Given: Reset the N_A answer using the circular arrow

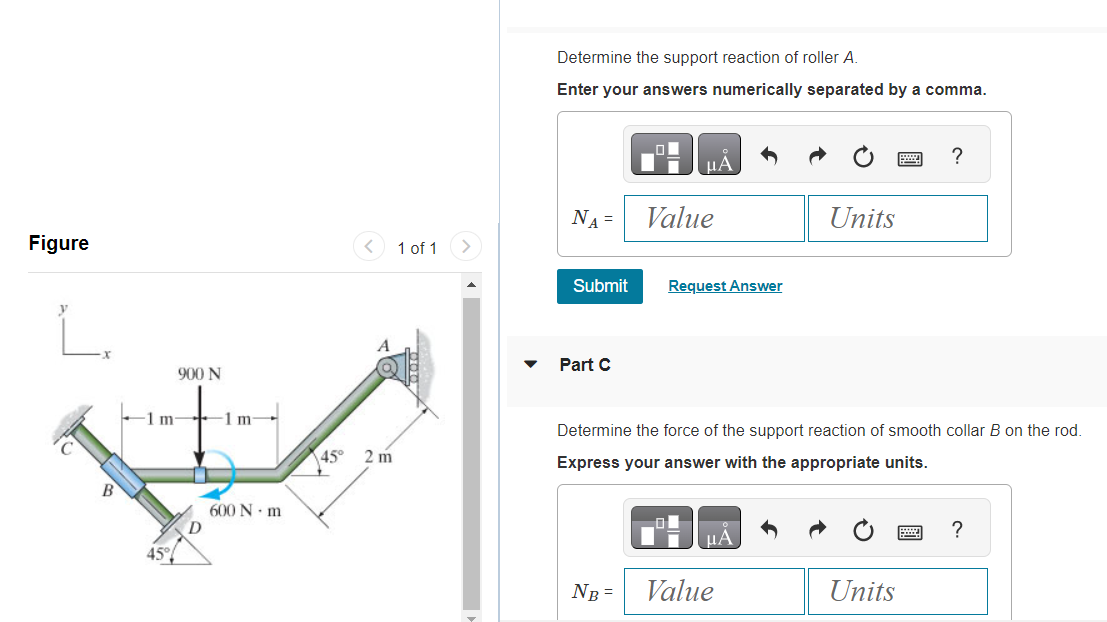Looking at the screenshot, I should click(863, 156).
